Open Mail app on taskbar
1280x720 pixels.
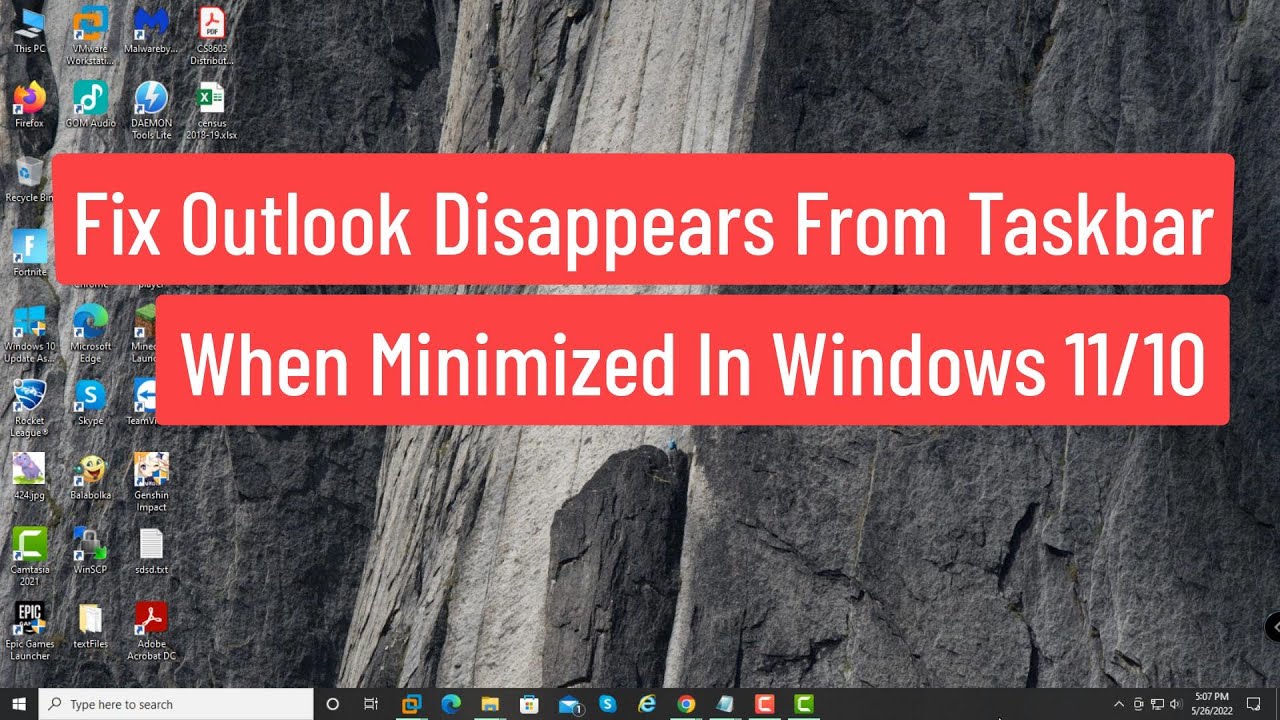(x=569, y=704)
